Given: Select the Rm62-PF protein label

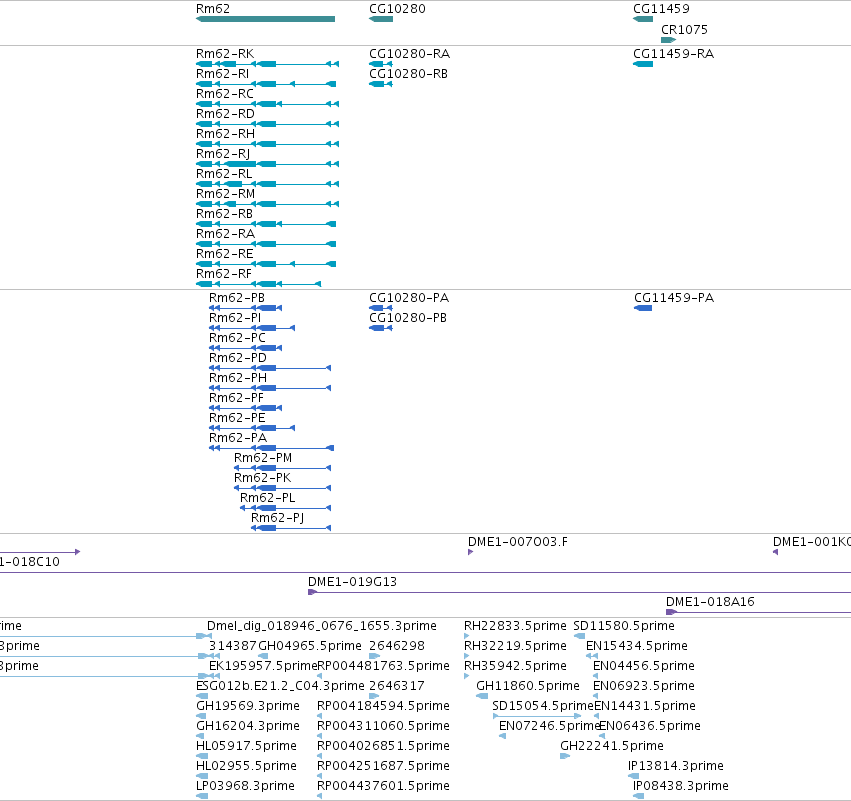Looking at the screenshot, I should coord(236,398).
